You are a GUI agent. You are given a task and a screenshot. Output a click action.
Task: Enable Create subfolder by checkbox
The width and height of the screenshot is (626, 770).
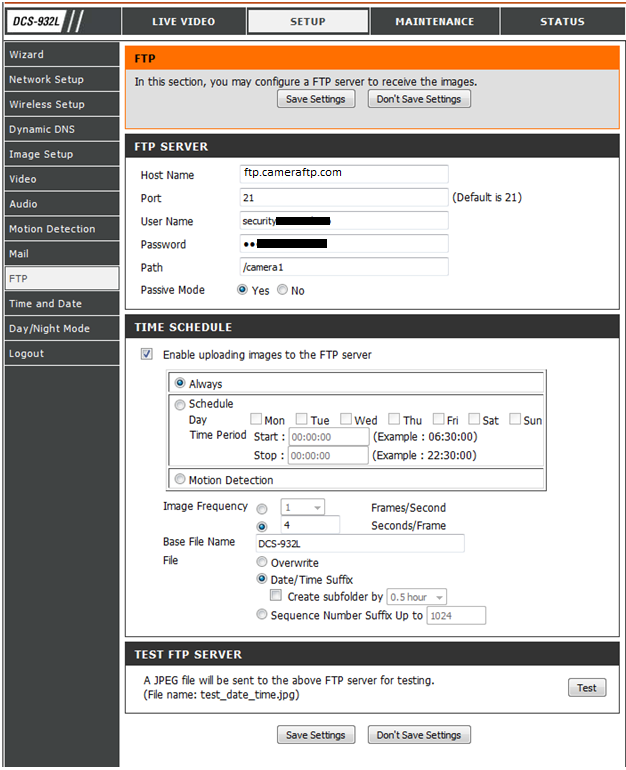276,596
